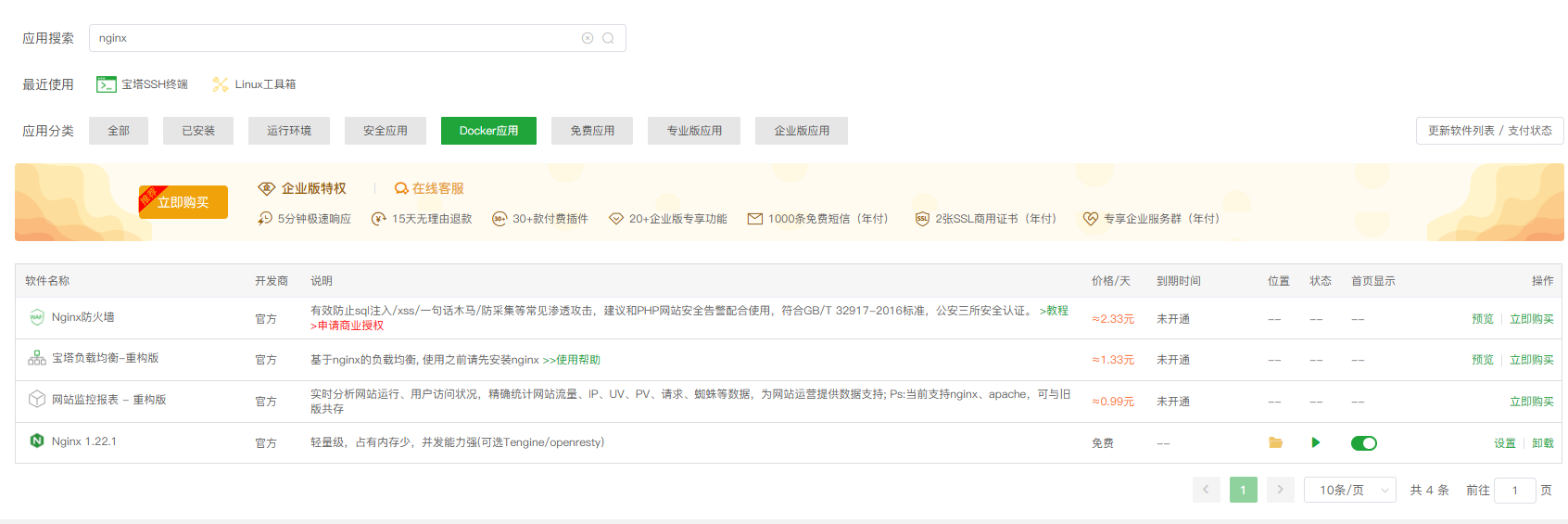Click the Nginx 1.22.1 logo icon
This screenshot has width=1568, height=524.
tap(37, 441)
